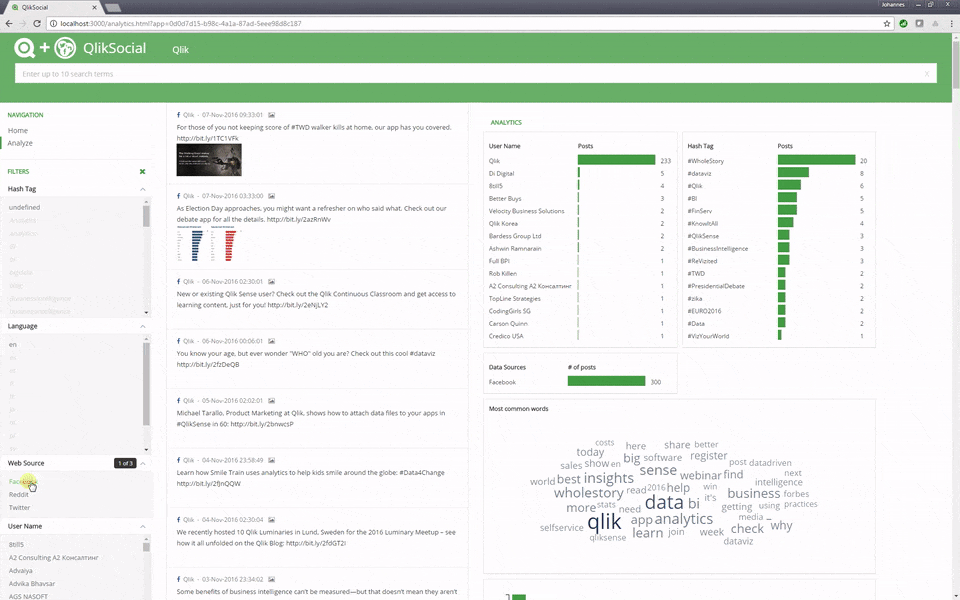
Task: Click 'qlik' in the word cloud
Action: 604,522
